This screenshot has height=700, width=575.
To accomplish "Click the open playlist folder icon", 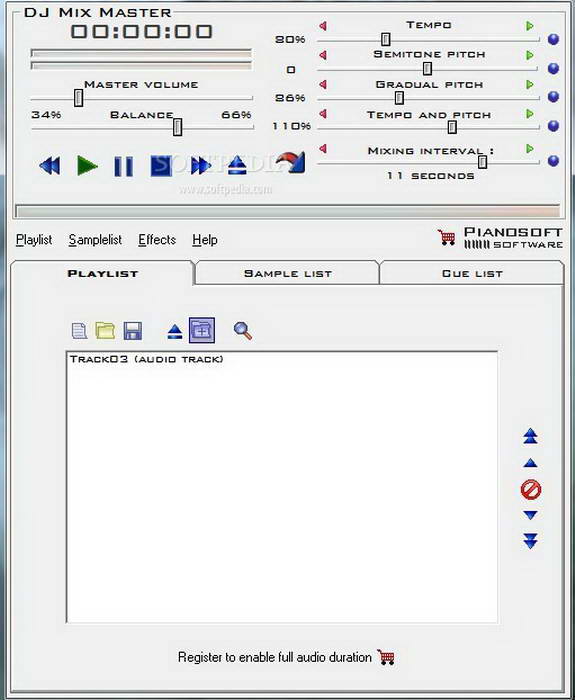I will pyautogui.click(x=105, y=331).
